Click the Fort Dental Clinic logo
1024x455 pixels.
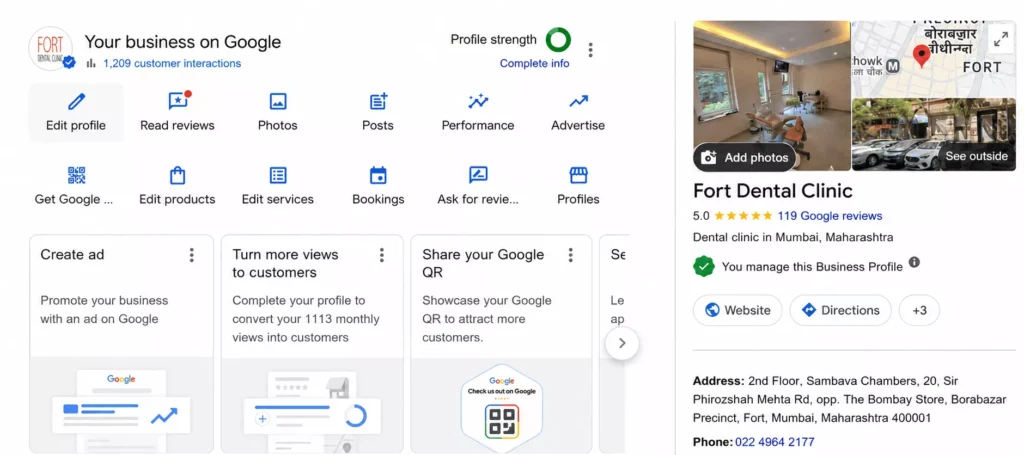pyautogui.click(x=50, y=48)
